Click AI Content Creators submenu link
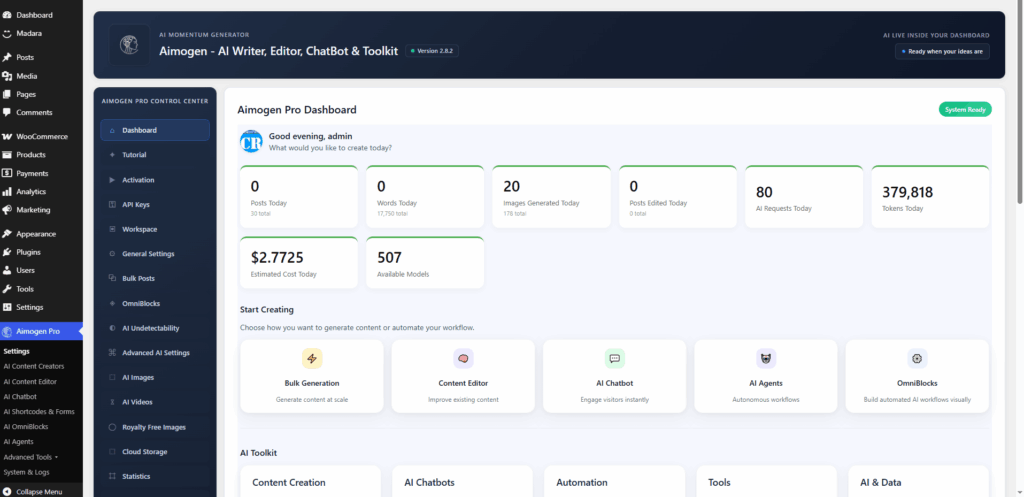The image size is (1024, 497). (x=34, y=366)
